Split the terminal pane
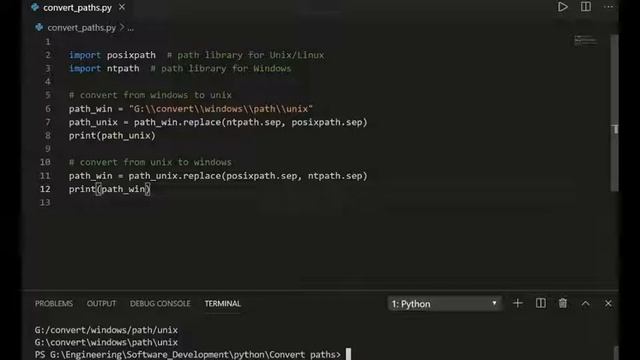Screen dimensions: 640x360 tap(540, 303)
